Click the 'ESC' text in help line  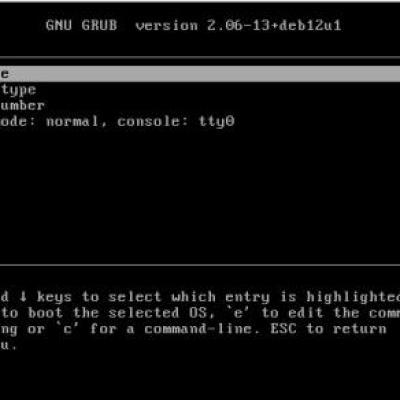(x=283, y=329)
